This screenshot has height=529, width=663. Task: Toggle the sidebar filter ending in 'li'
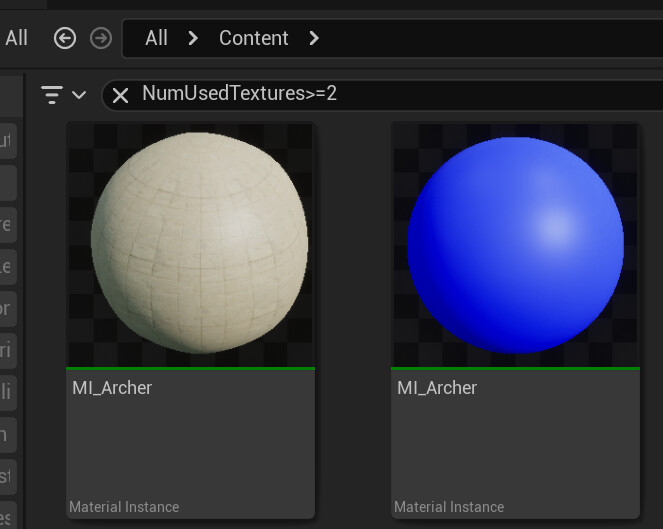(x=7, y=393)
